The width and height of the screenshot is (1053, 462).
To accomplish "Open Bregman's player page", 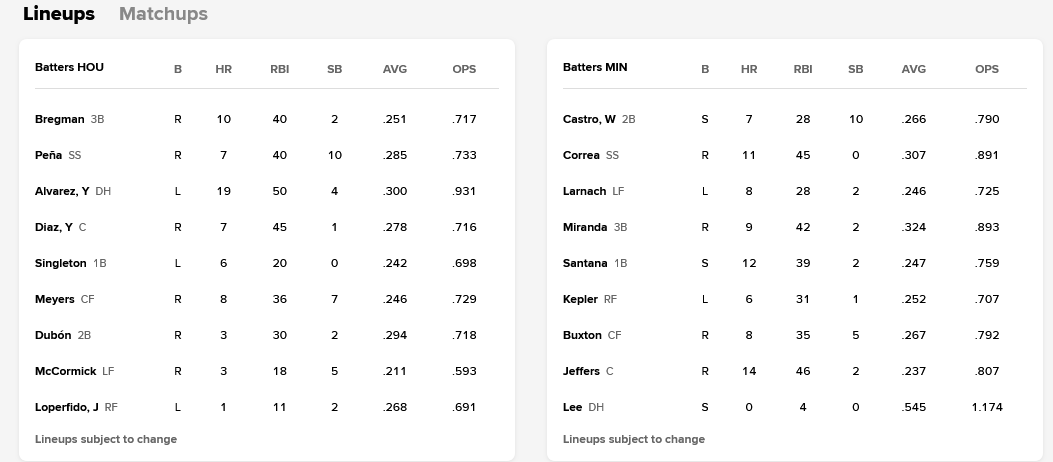I will point(59,119).
